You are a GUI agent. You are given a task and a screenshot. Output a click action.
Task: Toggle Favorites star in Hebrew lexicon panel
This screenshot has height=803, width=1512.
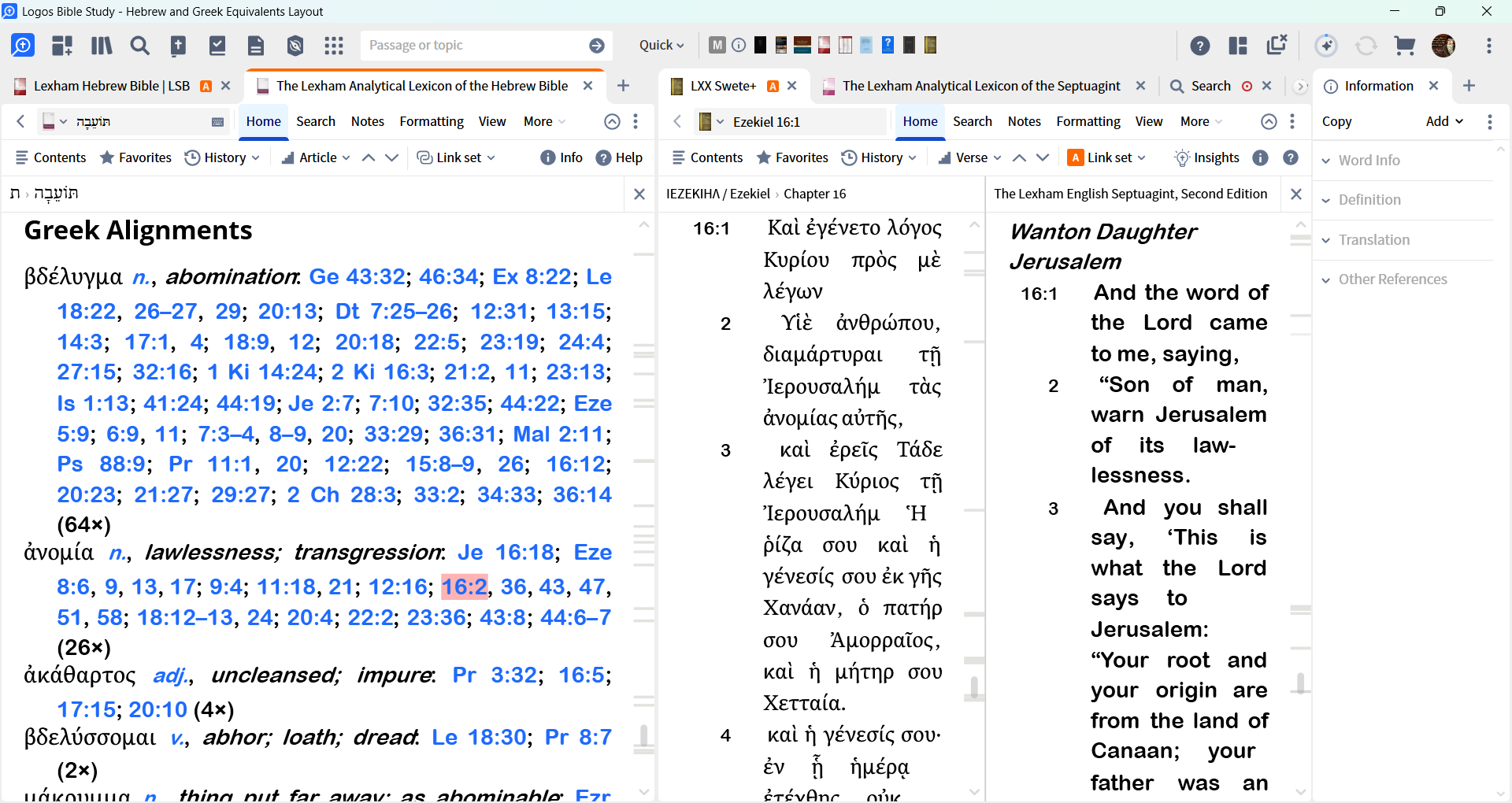135,157
